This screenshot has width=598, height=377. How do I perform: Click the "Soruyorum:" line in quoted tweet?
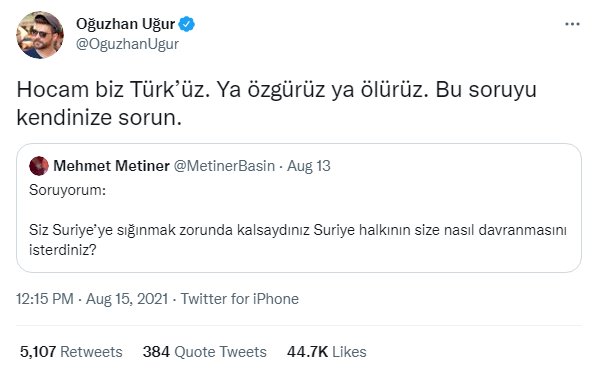(x=68, y=189)
